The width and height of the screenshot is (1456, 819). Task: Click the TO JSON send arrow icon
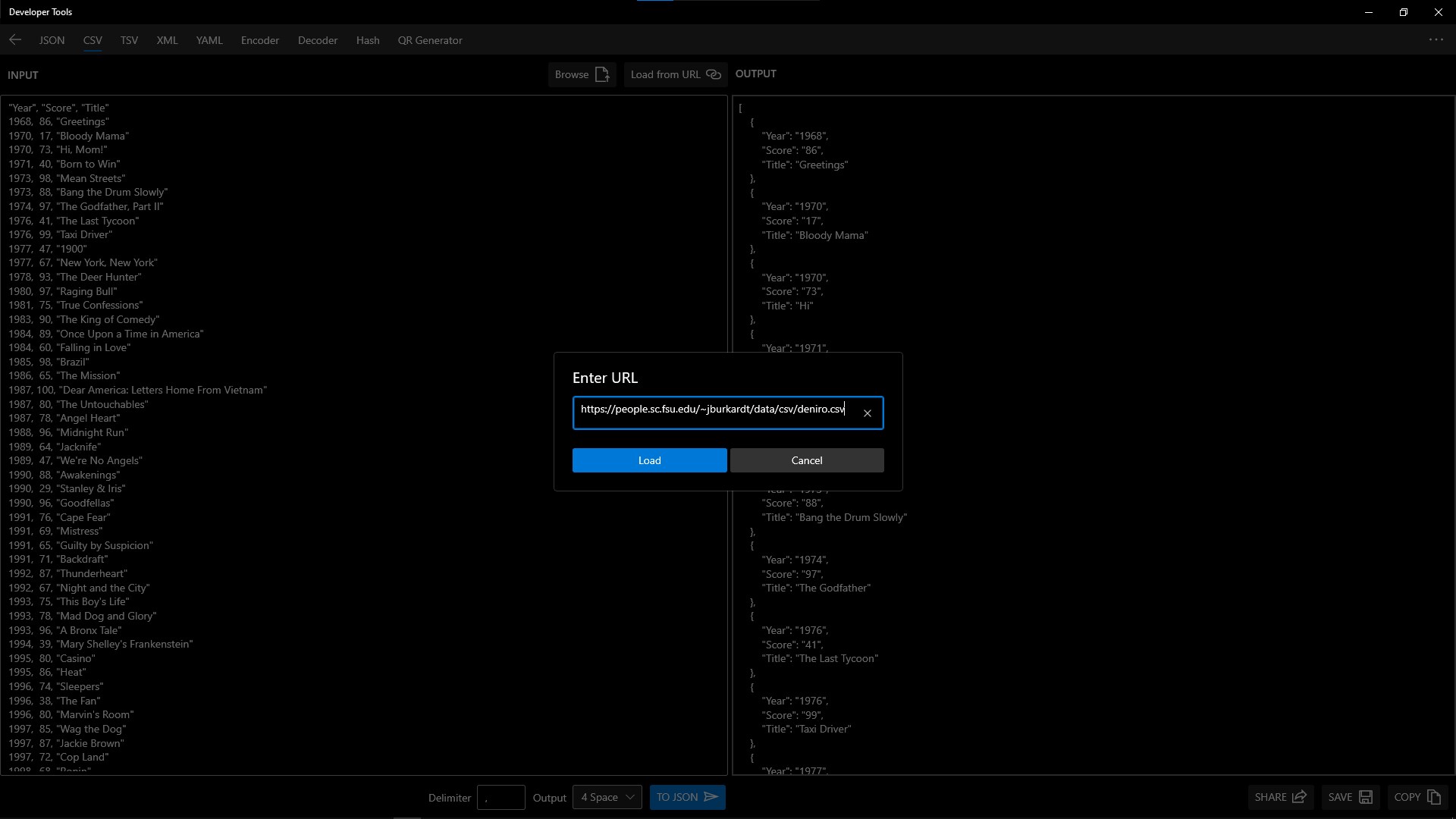[x=711, y=797]
